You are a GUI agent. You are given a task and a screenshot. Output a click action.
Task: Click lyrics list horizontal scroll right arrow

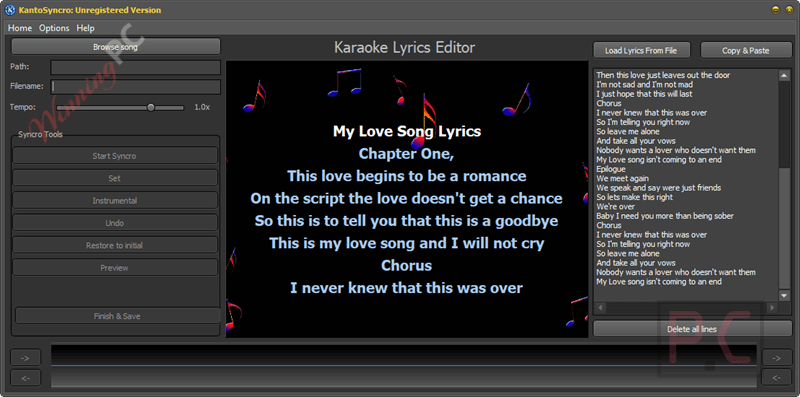click(772, 308)
